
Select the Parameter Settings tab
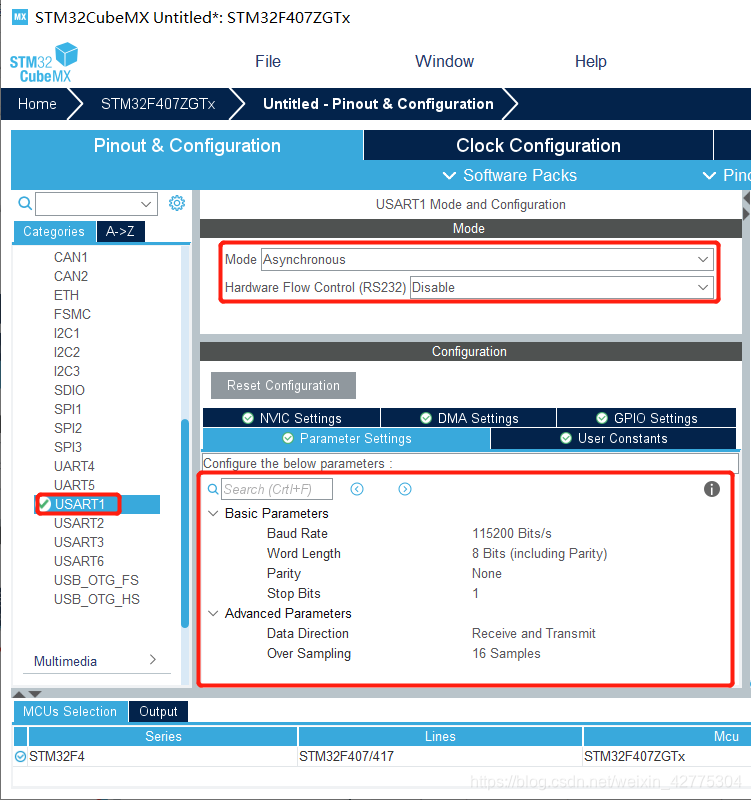tap(346, 438)
